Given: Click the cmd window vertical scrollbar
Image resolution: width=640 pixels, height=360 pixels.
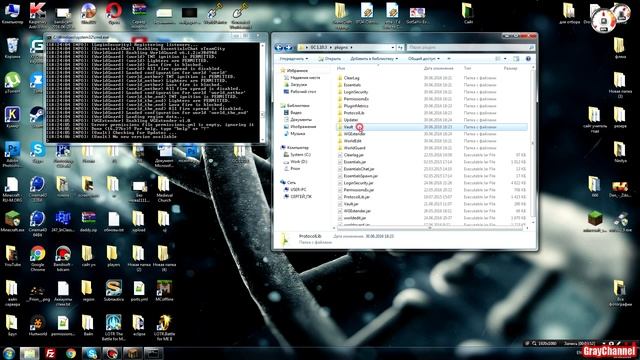Looking at the screenshot, I should pyautogui.click(x=262, y=92).
